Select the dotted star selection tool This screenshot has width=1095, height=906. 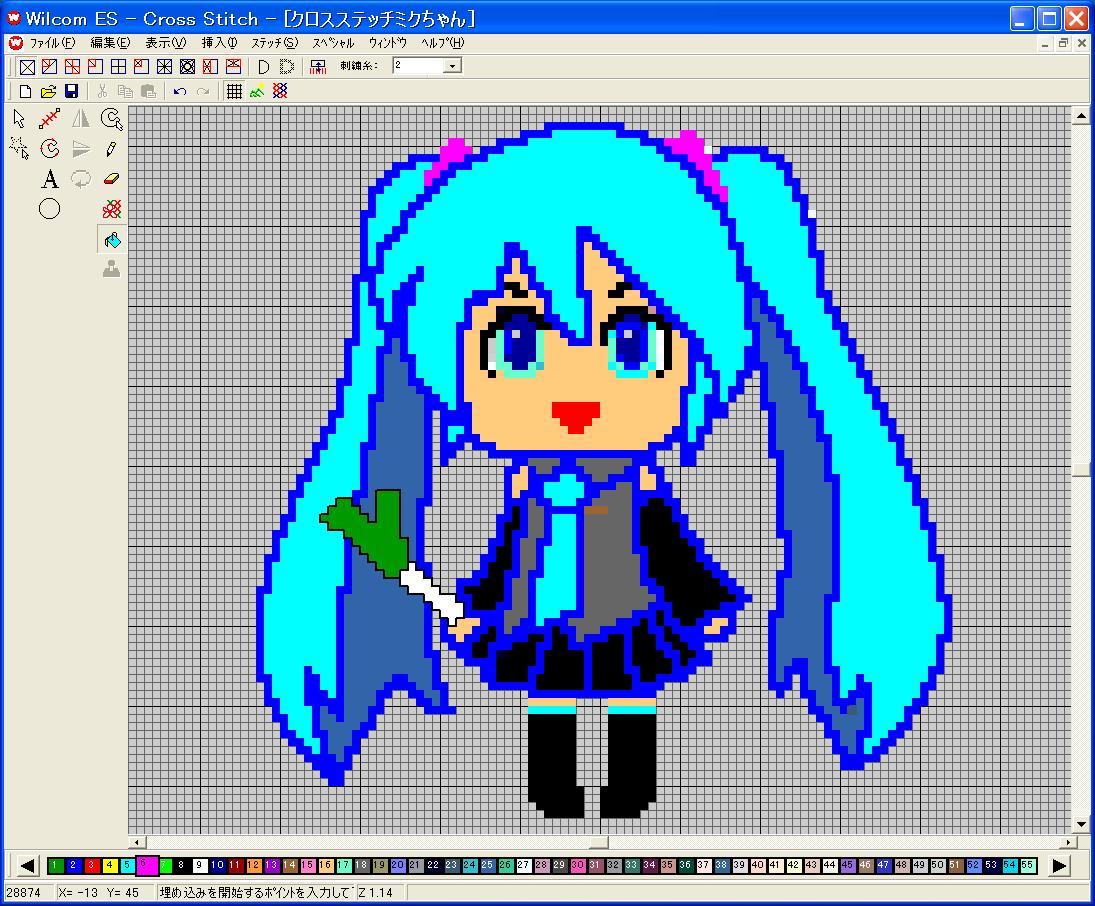tap(19, 148)
